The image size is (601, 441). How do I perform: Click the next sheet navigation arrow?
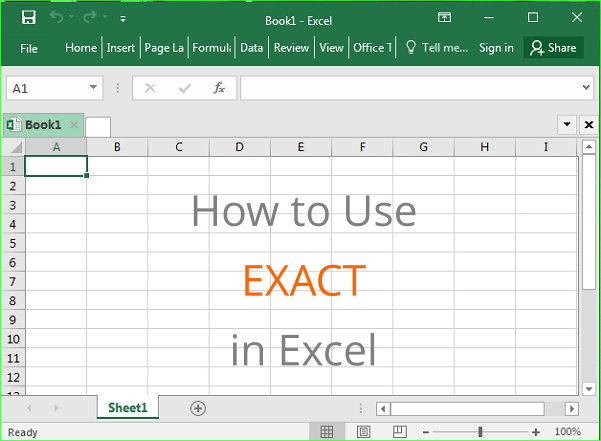coord(56,408)
